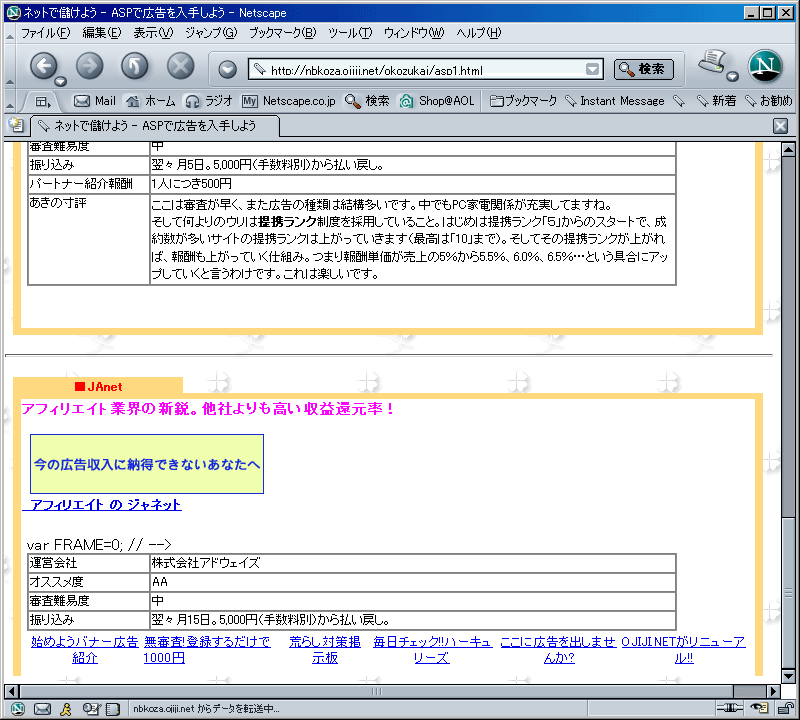The width and height of the screenshot is (800, 720).
Task: Open the OJIJI.NETがリニューアル!! link
Action: point(684,650)
